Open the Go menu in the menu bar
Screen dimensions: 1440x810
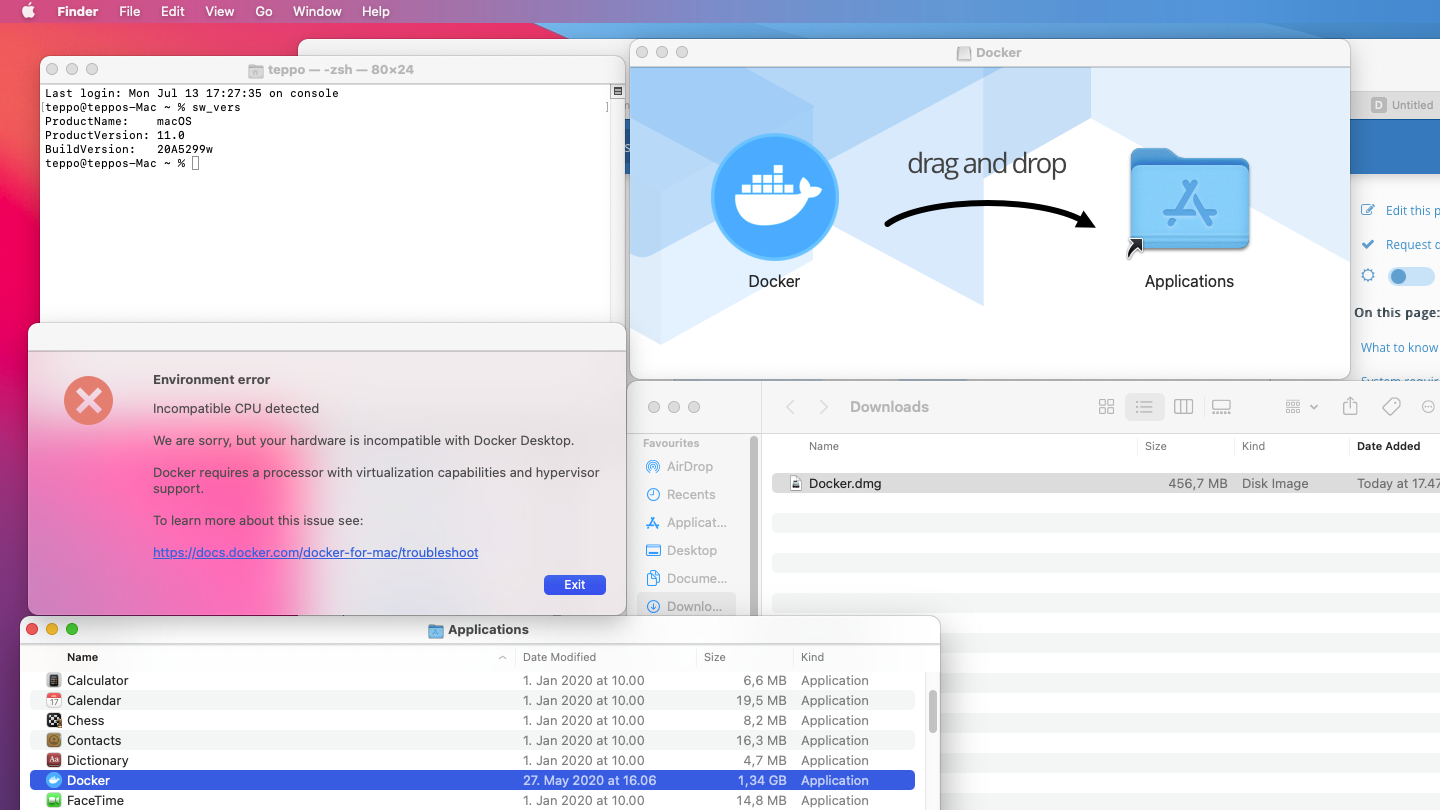coord(264,11)
